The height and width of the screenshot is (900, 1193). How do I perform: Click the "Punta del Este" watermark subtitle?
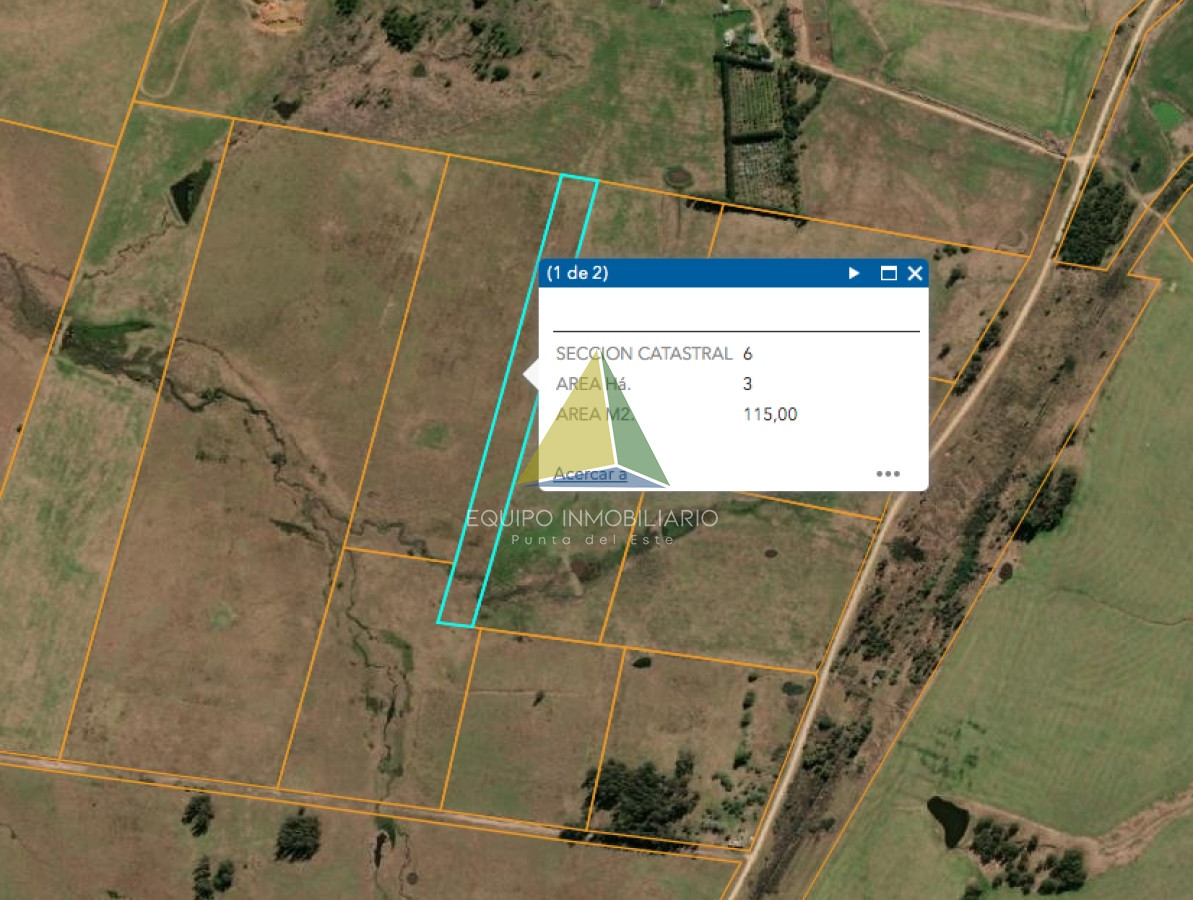coord(592,540)
